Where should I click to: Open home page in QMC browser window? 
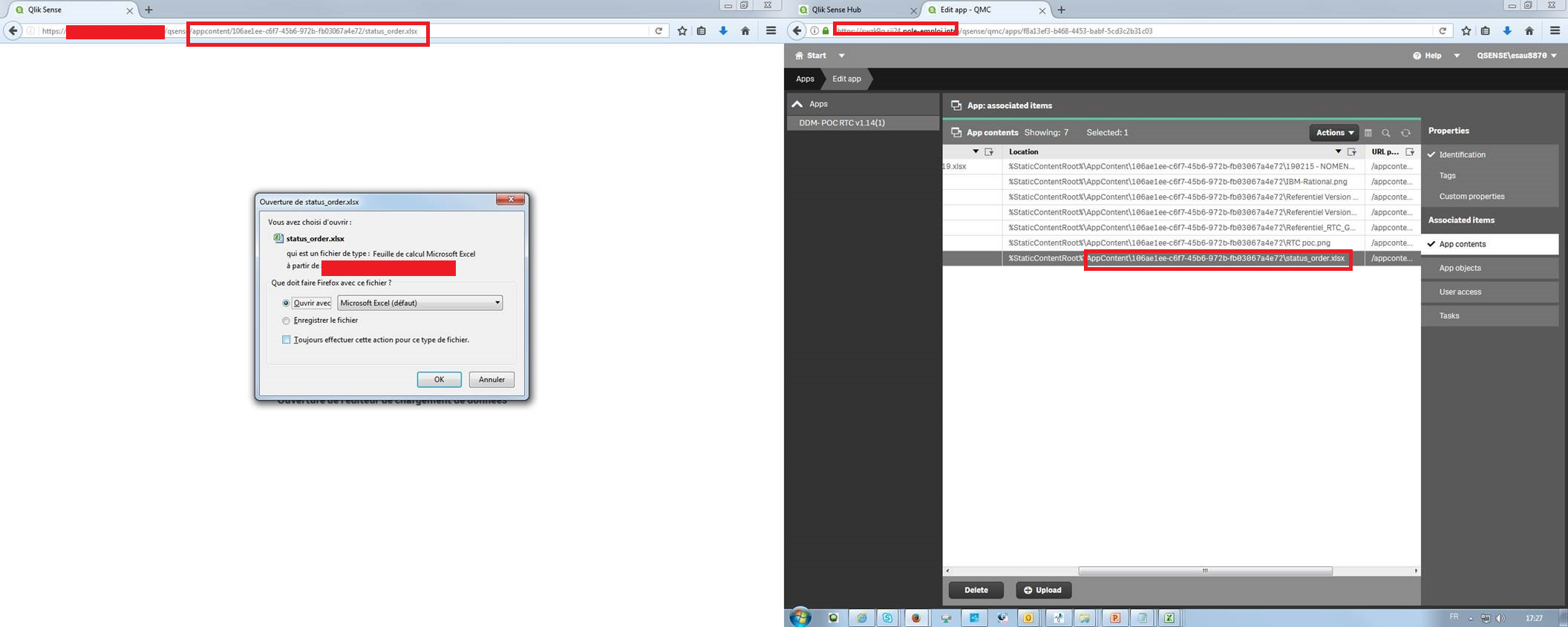(x=1529, y=30)
